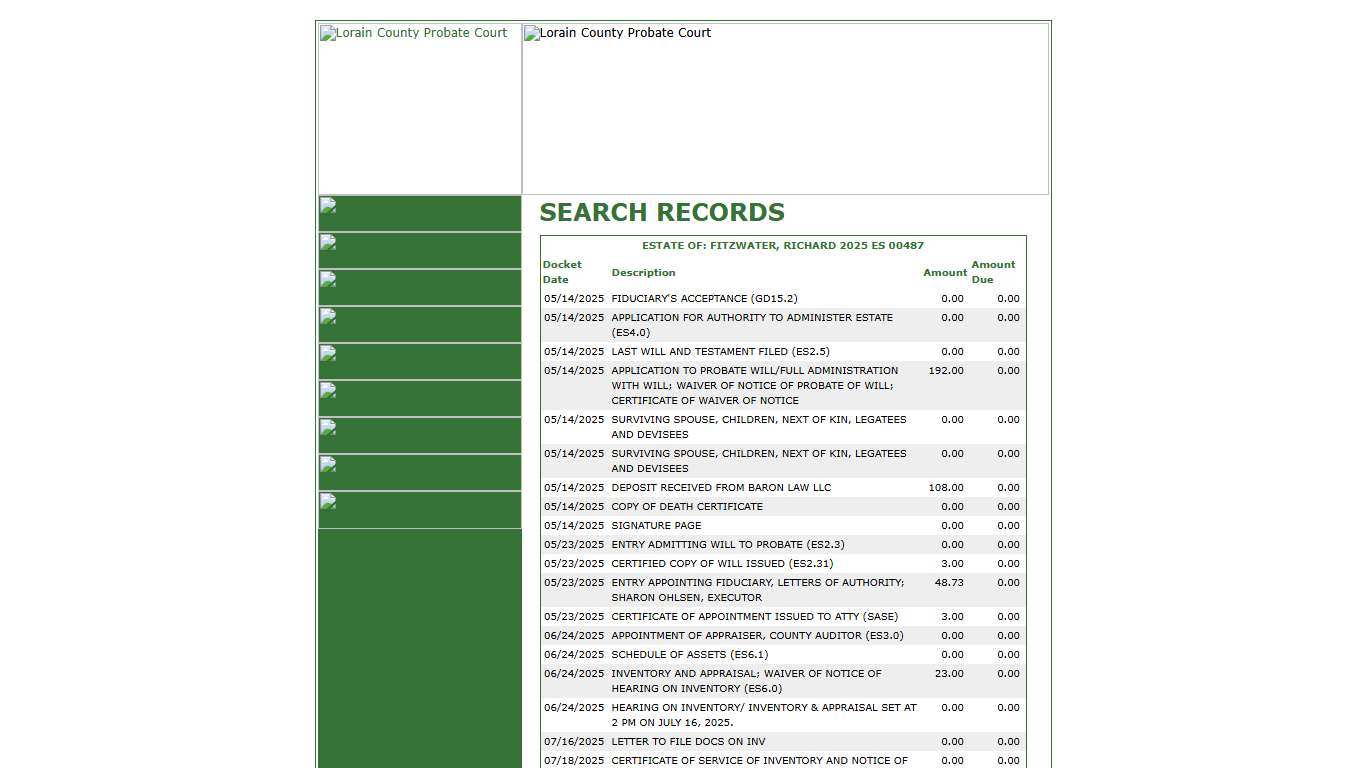Viewport: 1366px width, 768px height.
Task: Click the green Lorain County Probate Court logo link
Action: pos(414,33)
